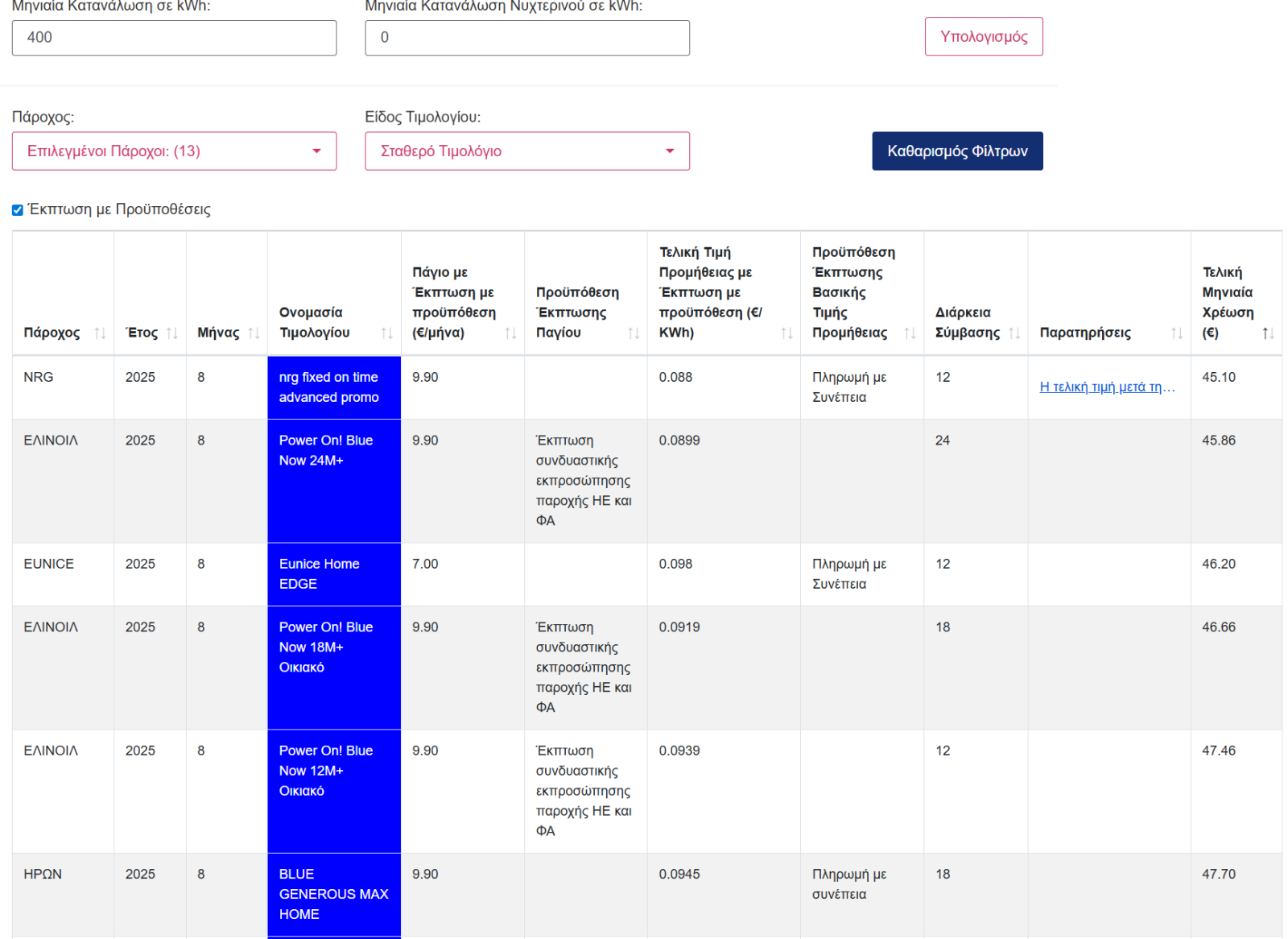Select BLUE GENEROUS MAX HOME tariff cell
The image size is (1288, 939).
point(334,894)
